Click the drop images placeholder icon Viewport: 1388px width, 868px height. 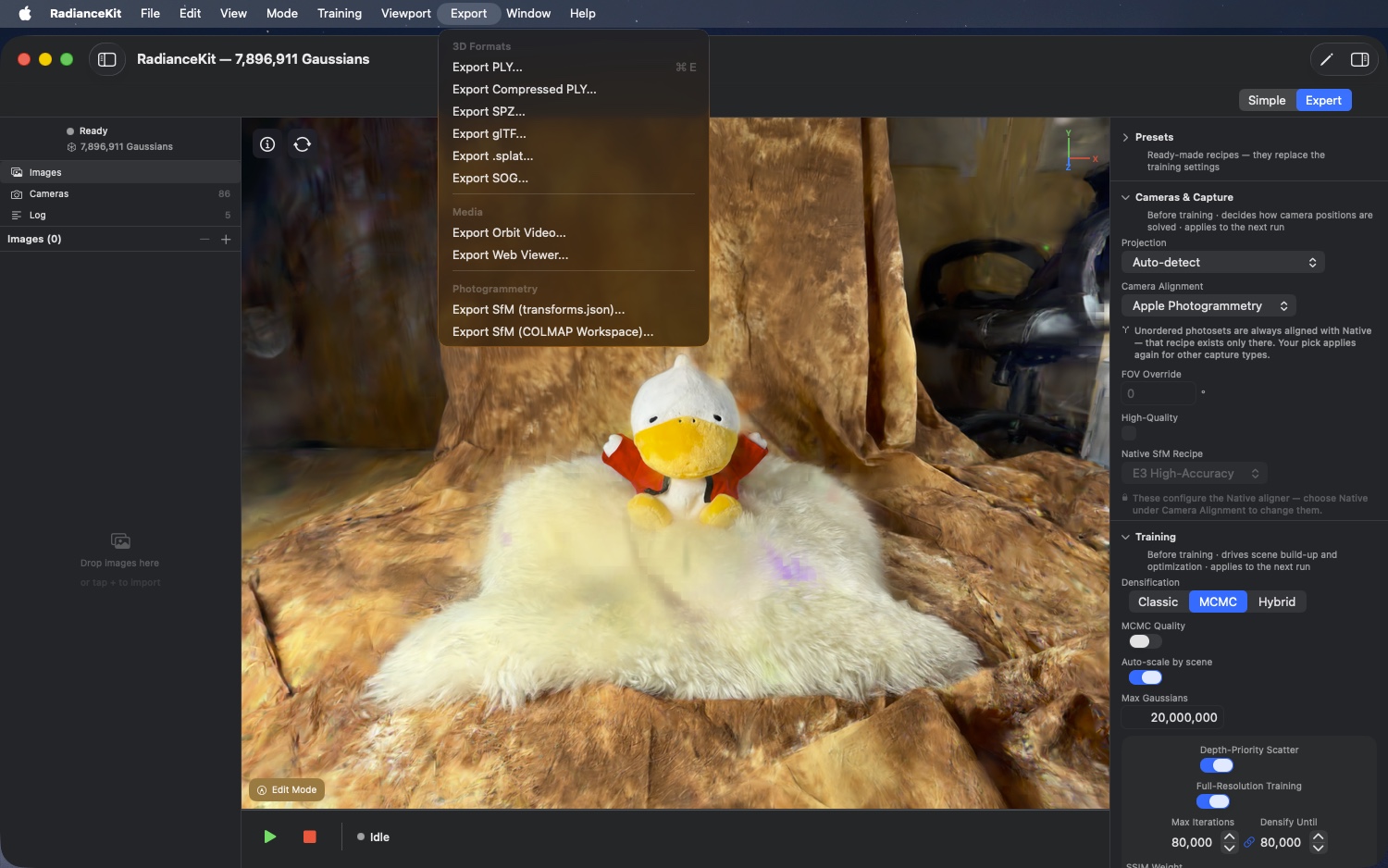click(x=120, y=540)
